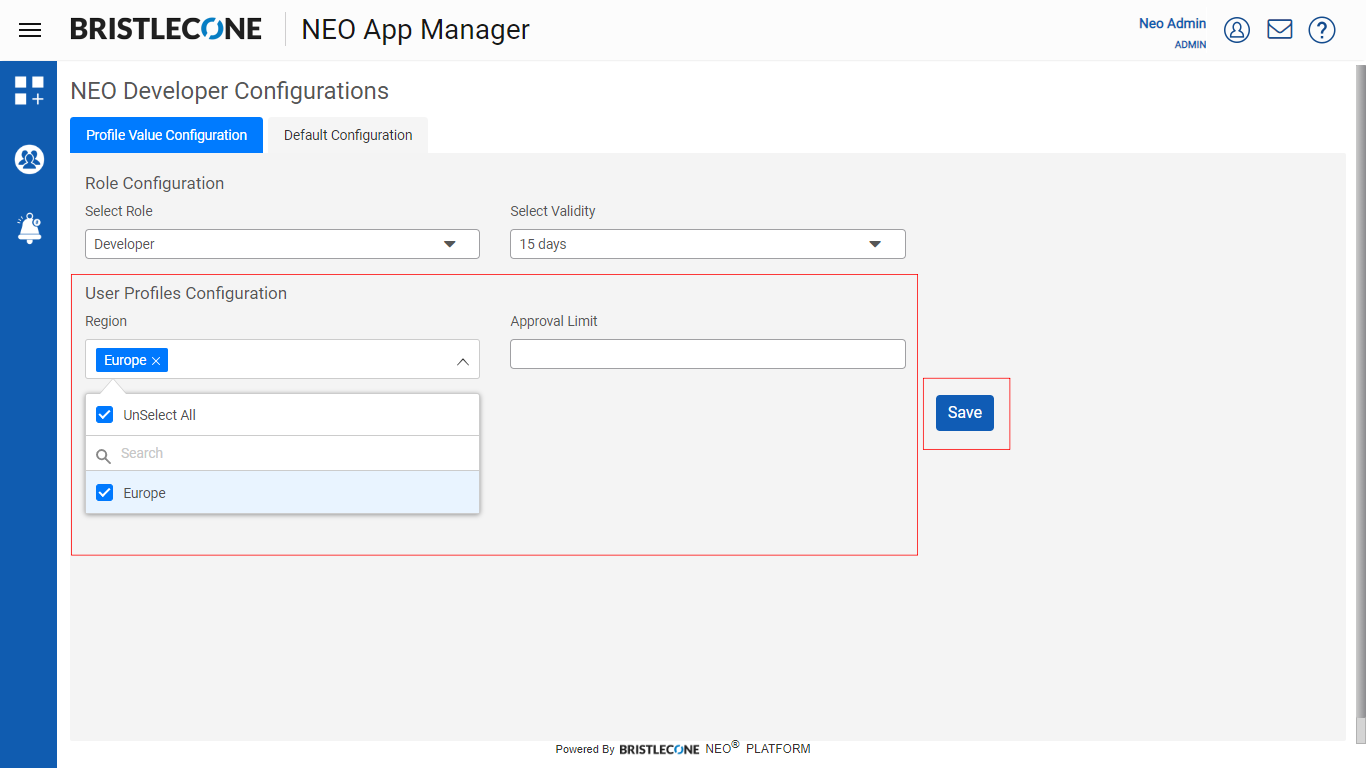Click the Save button
The height and width of the screenshot is (768, 1366).
click(965, 412)
